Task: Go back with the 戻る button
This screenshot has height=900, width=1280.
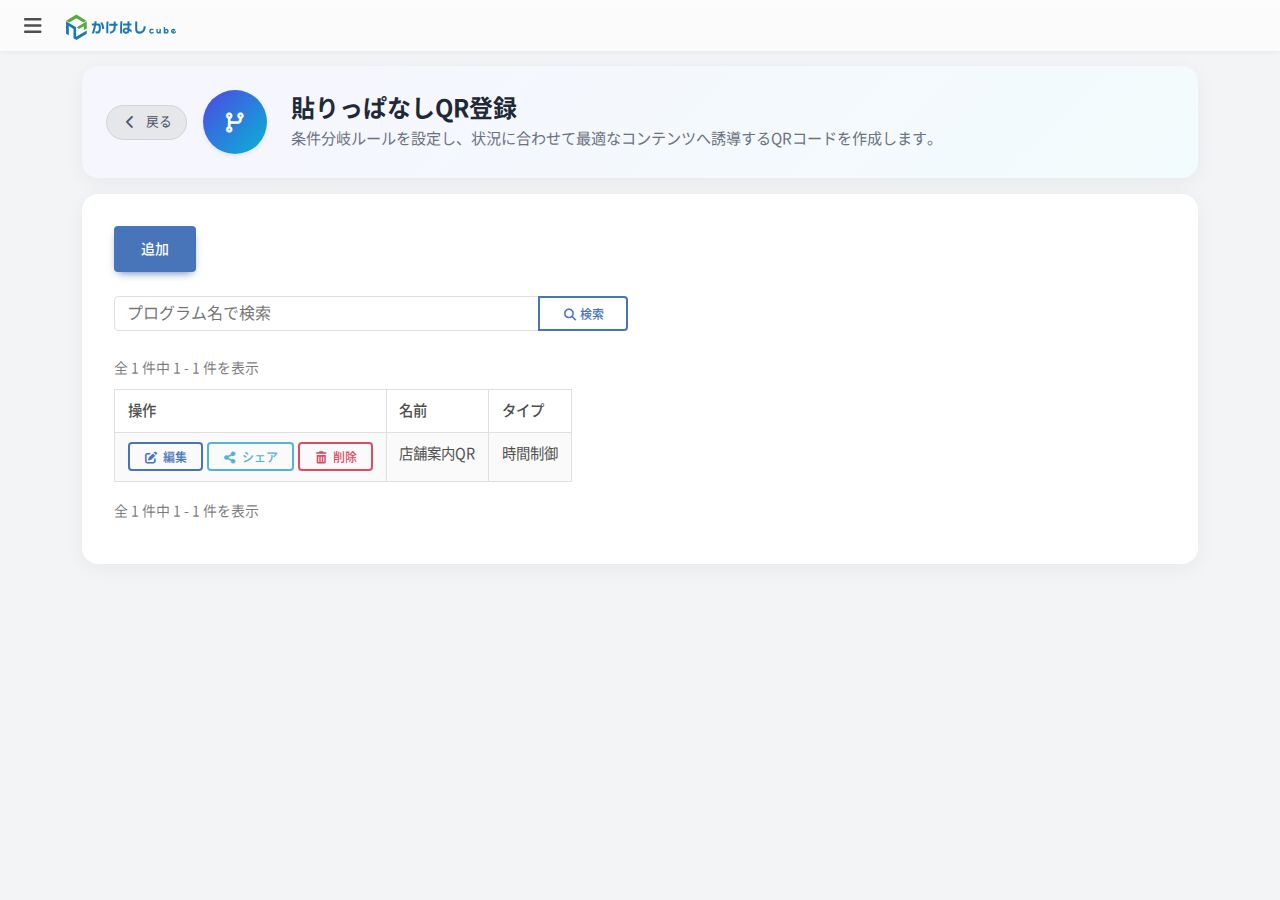Action: tap(147, 122)
